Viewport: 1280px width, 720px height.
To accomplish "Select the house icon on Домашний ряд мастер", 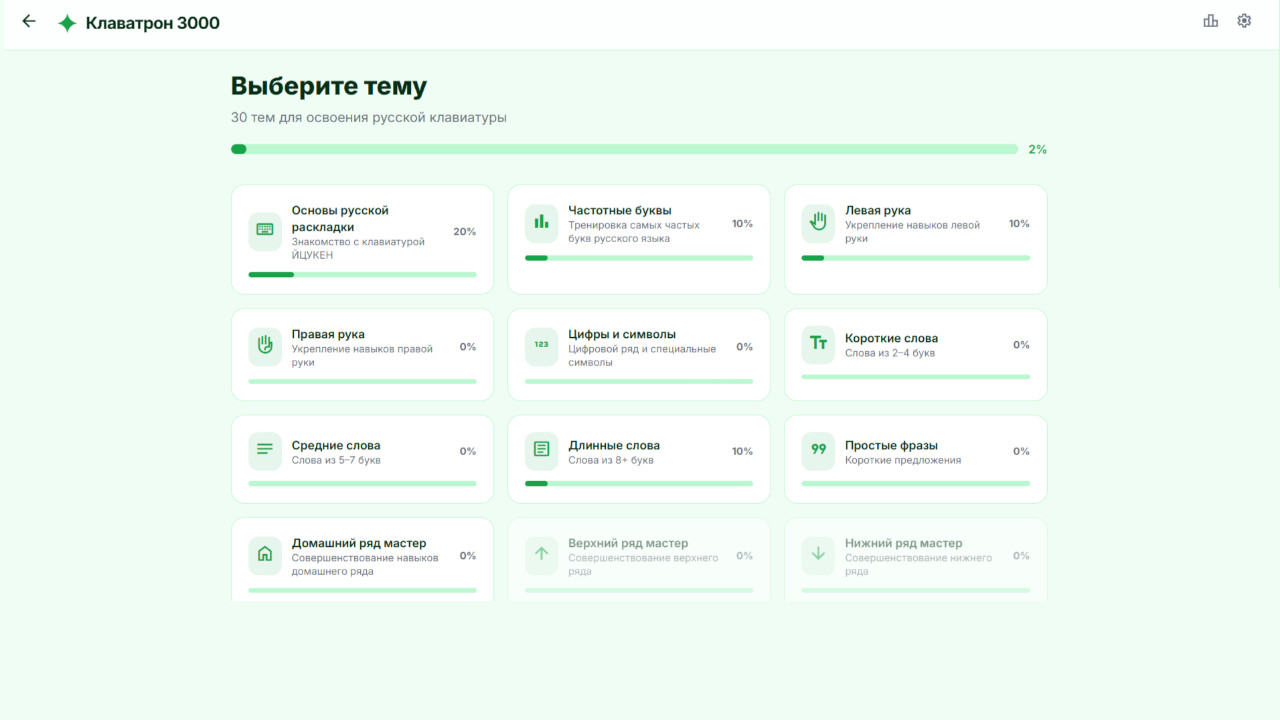I will tap(264, 555).
